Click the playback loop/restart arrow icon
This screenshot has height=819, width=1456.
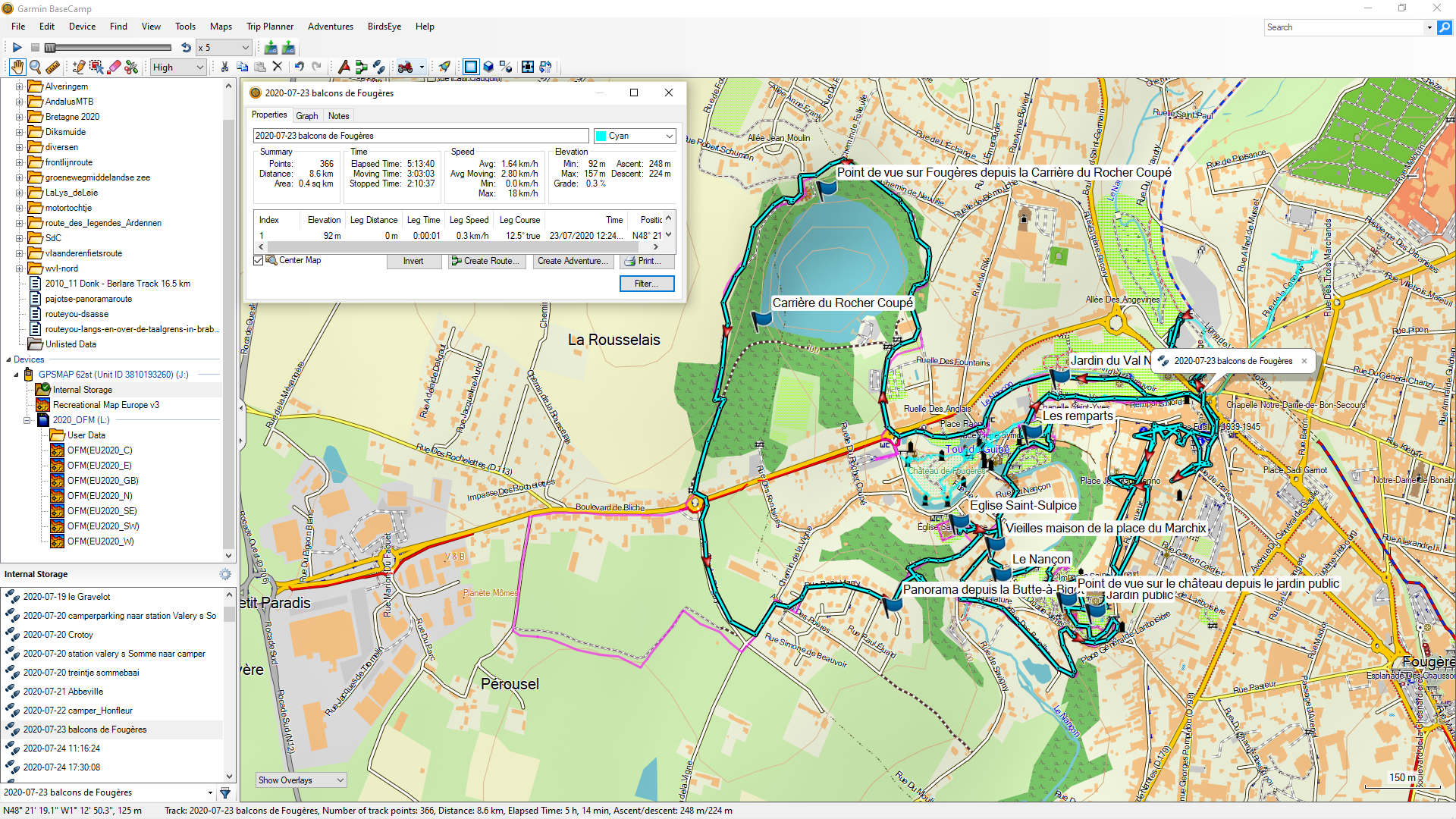186,47
